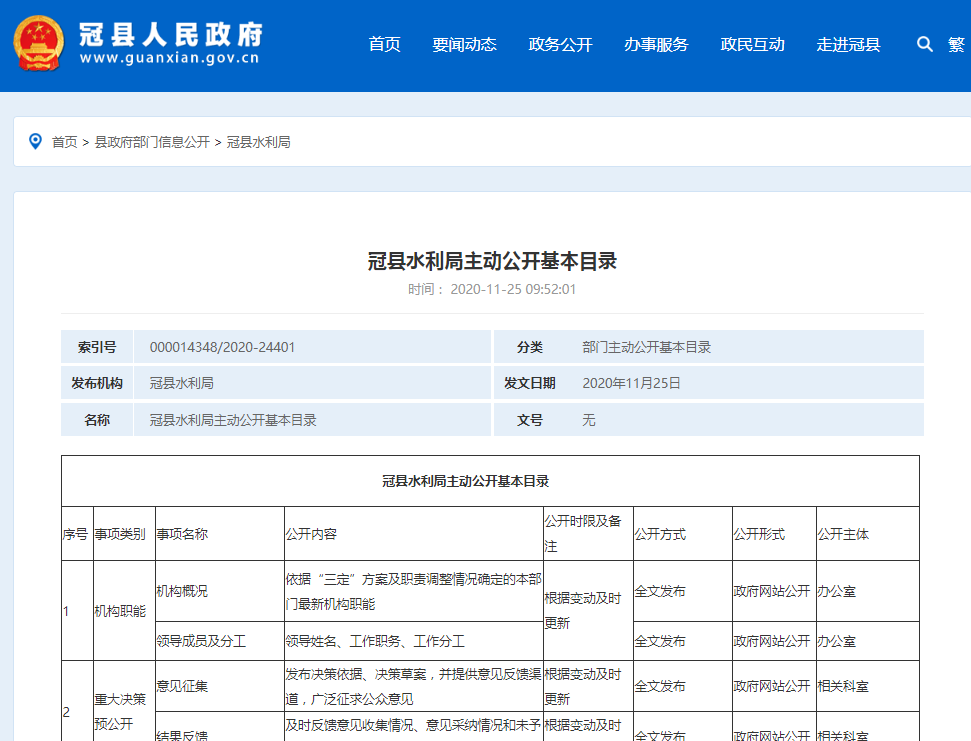
Task: Go to 要闻动态 menu item
Action: point(464,44)
